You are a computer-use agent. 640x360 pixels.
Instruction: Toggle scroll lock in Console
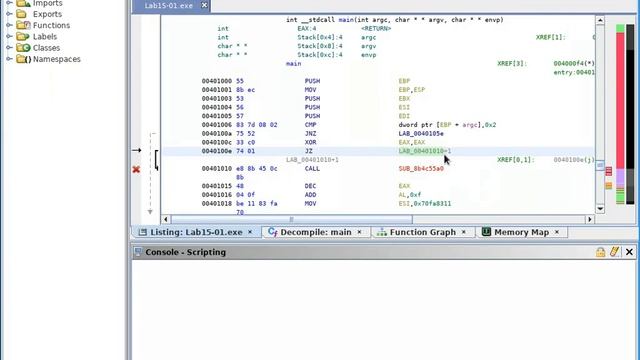tap(600, 252)
